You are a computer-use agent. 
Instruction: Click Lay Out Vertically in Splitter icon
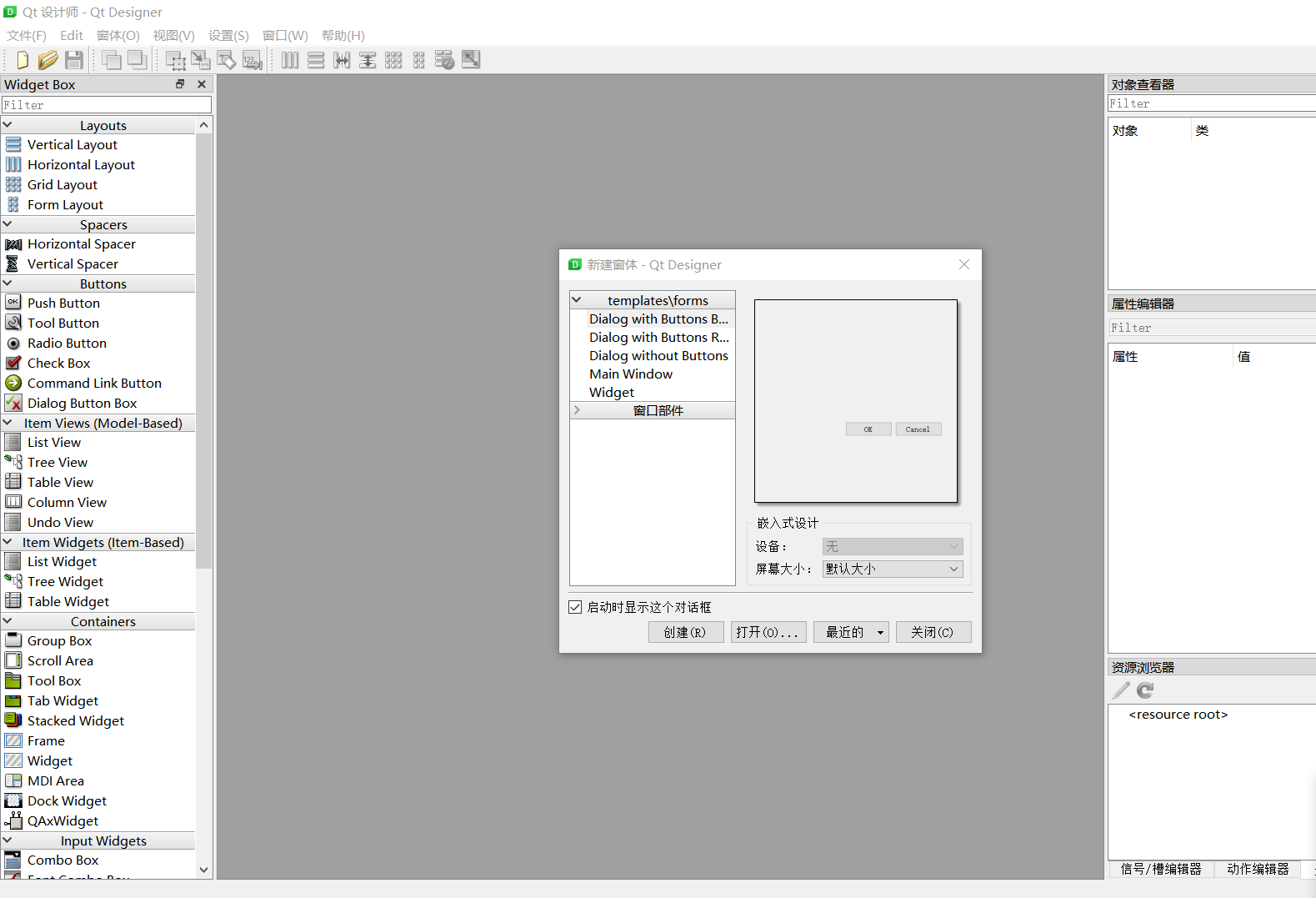368,60
